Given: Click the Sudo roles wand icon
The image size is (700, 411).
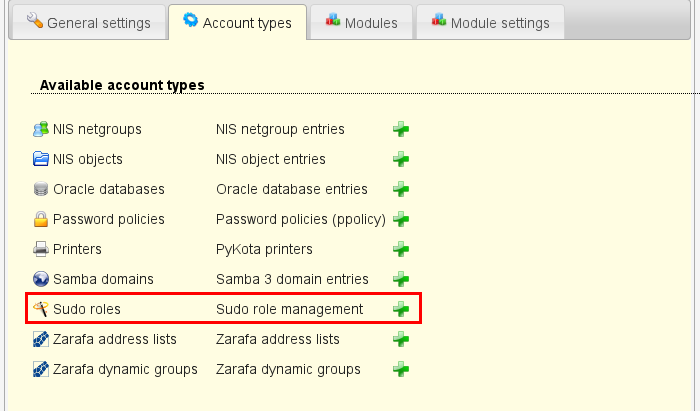Looking at the screenshot, I should coord(40,309).
